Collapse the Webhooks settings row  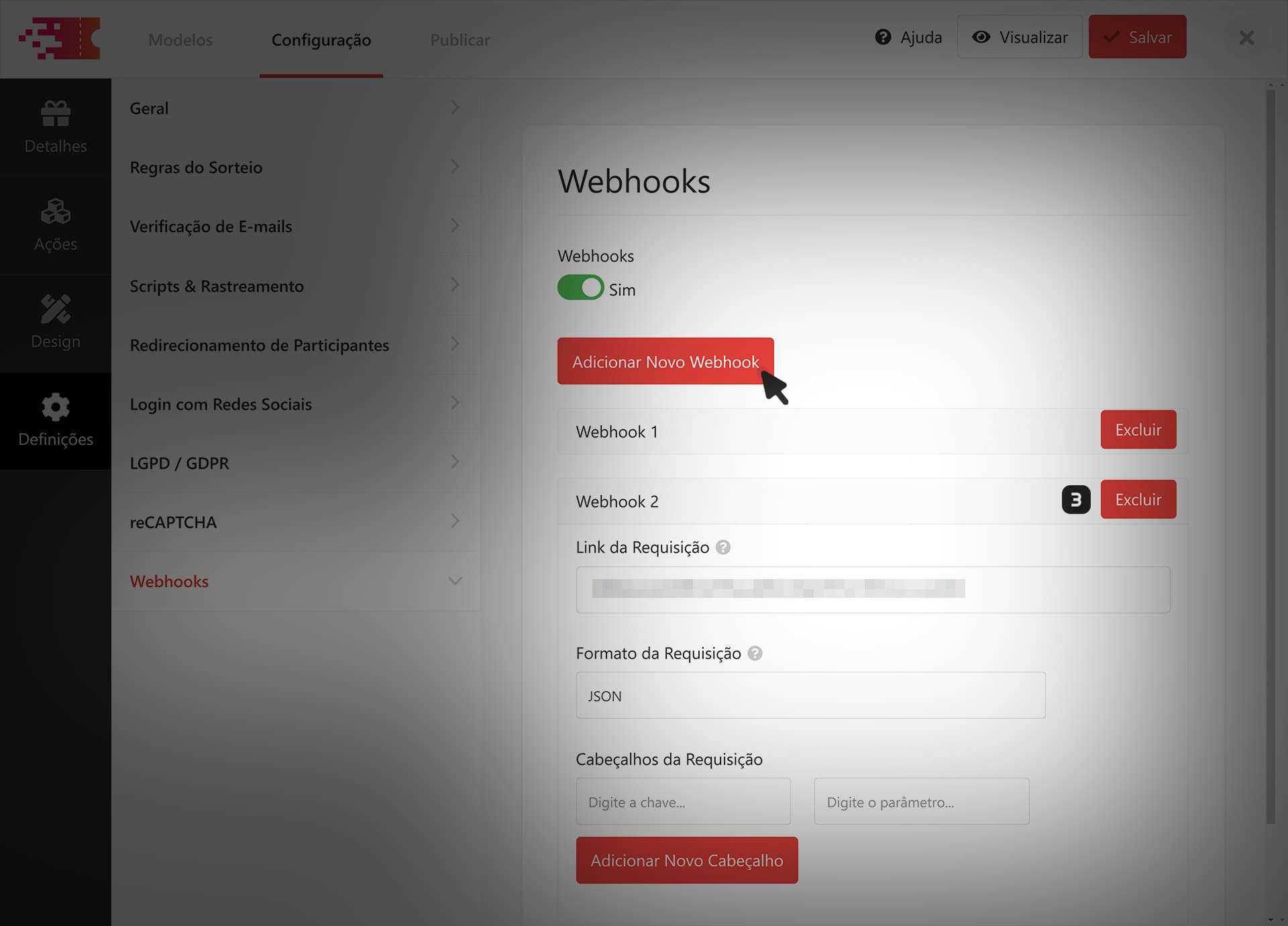click(x=296, y=581)
